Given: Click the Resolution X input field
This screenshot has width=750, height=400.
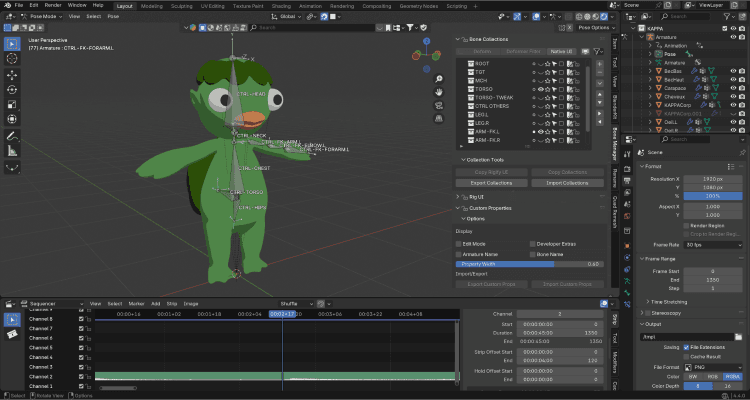Looking at the screenshot, I should pos(712,177).
